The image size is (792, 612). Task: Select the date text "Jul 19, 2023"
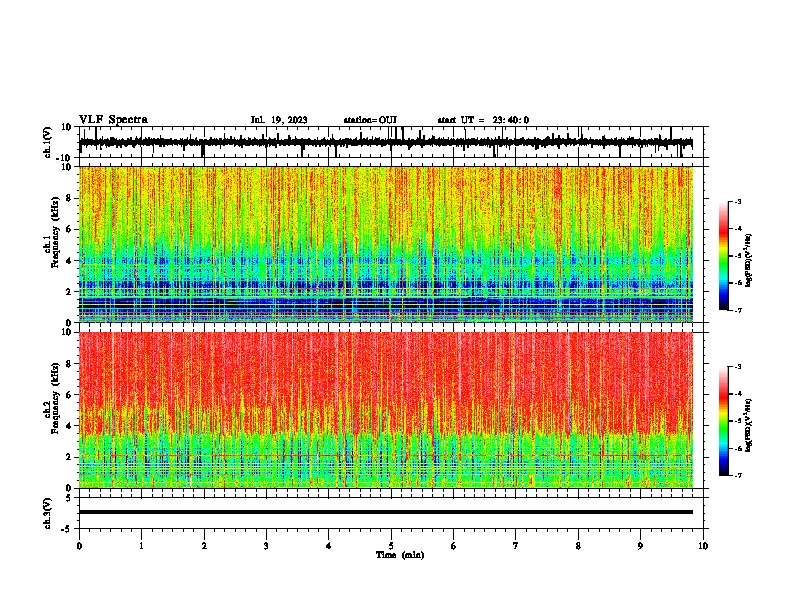coord(279,120)
